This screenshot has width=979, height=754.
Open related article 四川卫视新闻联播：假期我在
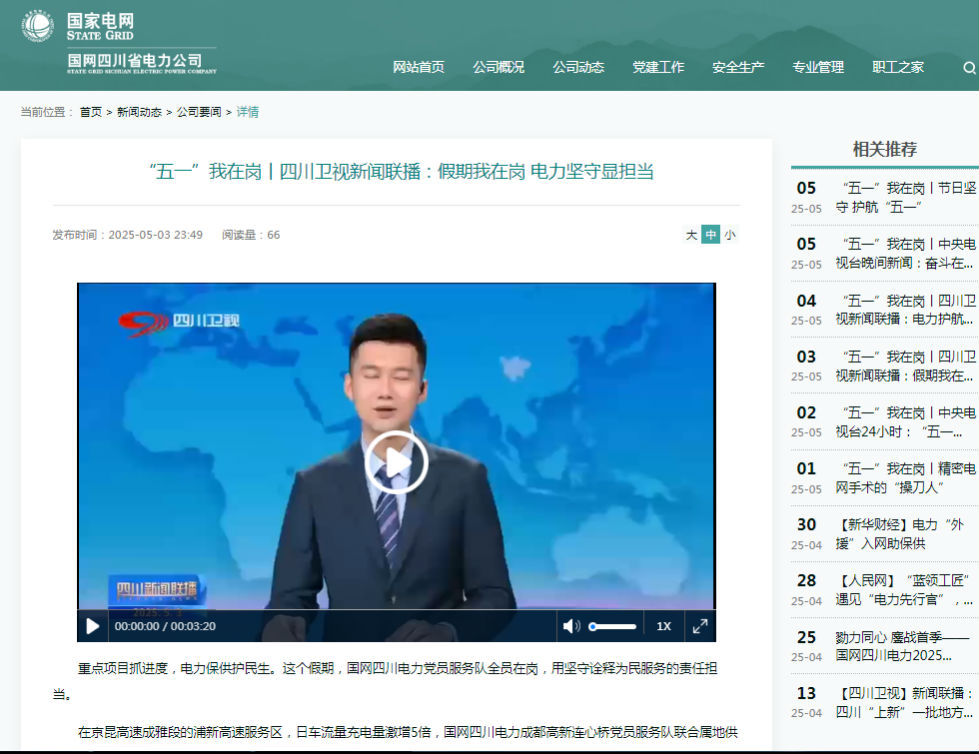point(906,366)
